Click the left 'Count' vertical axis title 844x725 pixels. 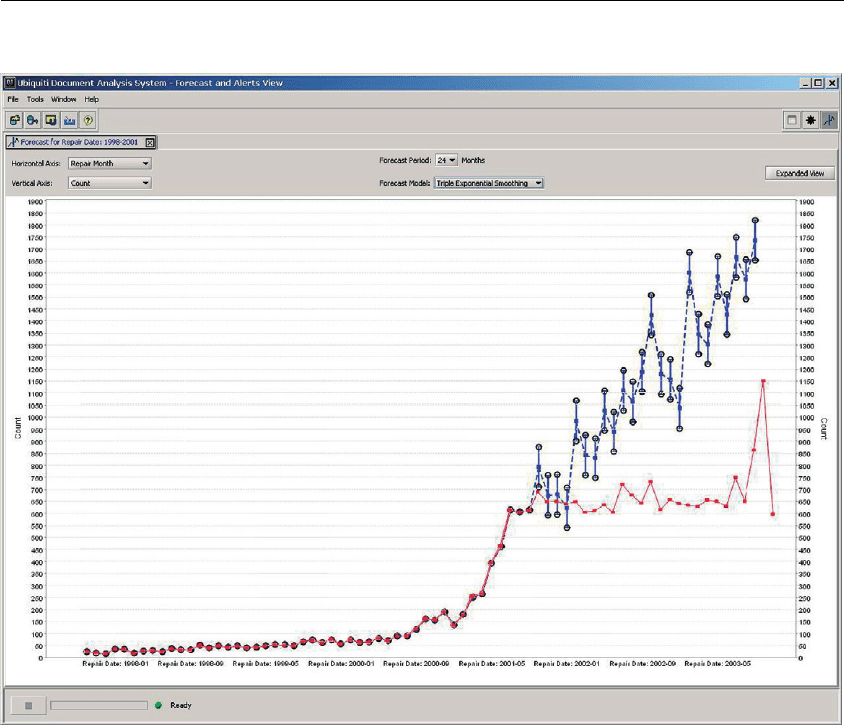point(18,428)
